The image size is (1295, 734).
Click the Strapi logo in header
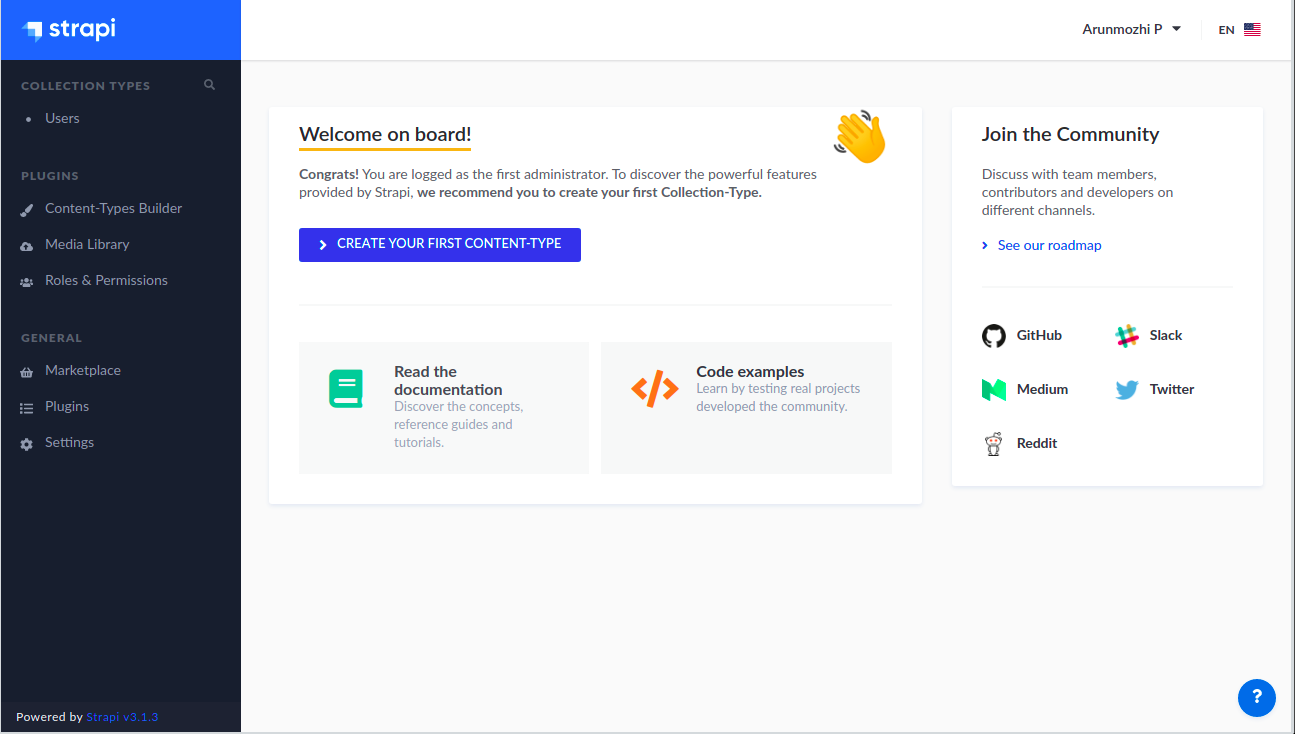69,30
